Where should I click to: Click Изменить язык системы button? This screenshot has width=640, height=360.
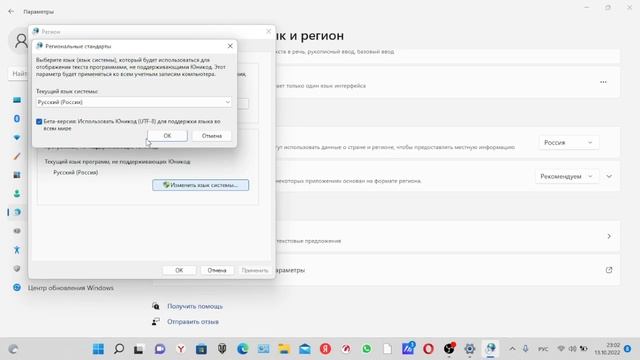[200, 185]
